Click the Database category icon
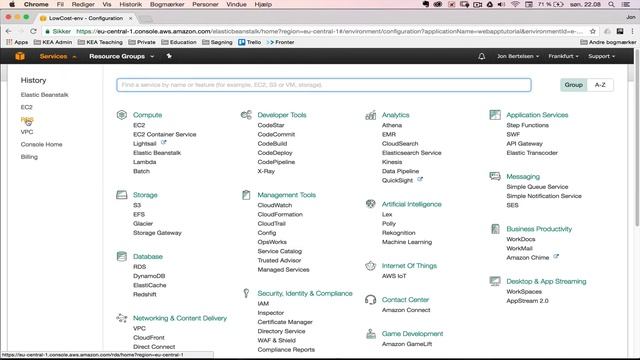The height and width of the screenshot is (360, 640). 122,256
